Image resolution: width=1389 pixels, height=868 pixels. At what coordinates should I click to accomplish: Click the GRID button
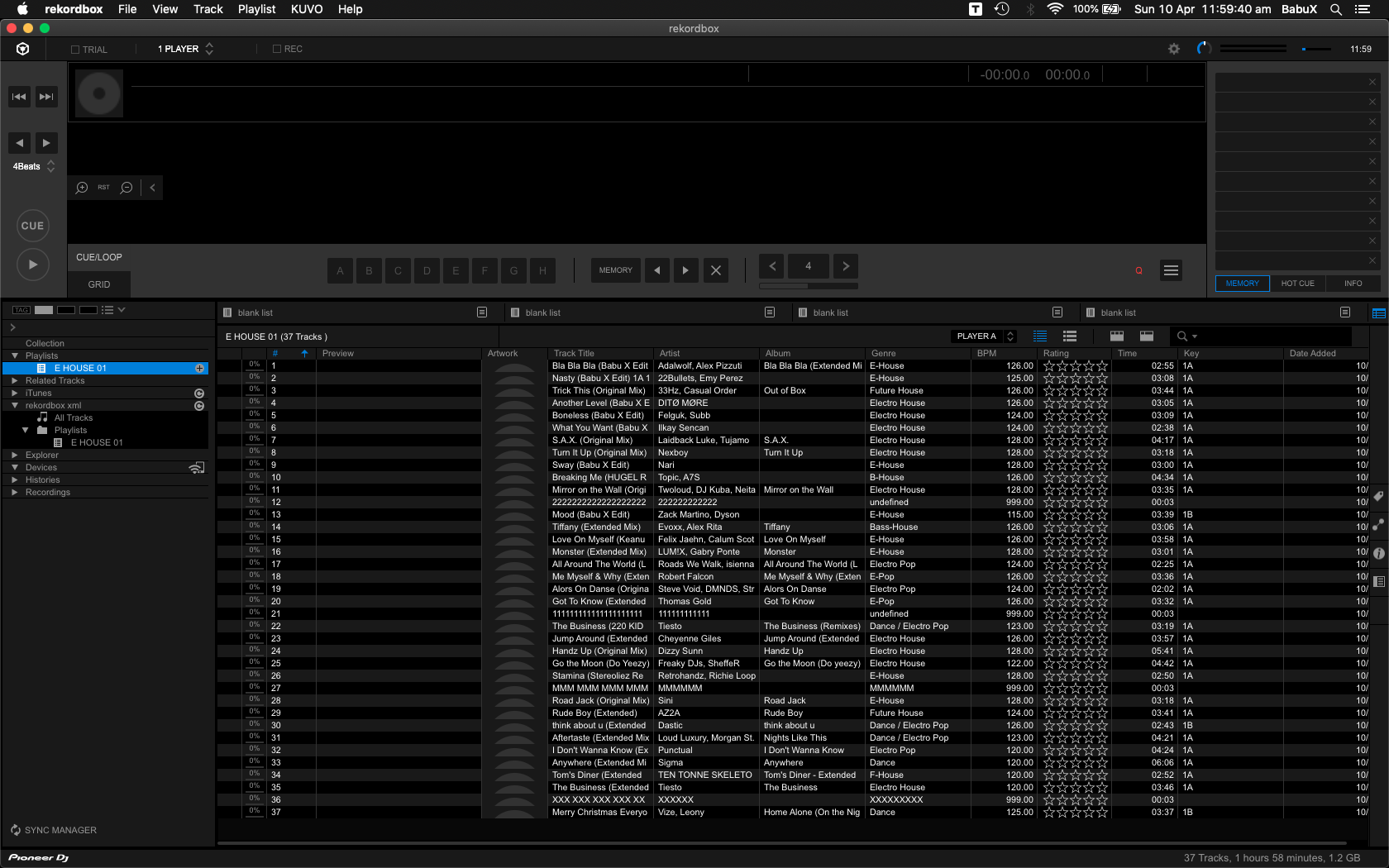[x=99, y=284]
